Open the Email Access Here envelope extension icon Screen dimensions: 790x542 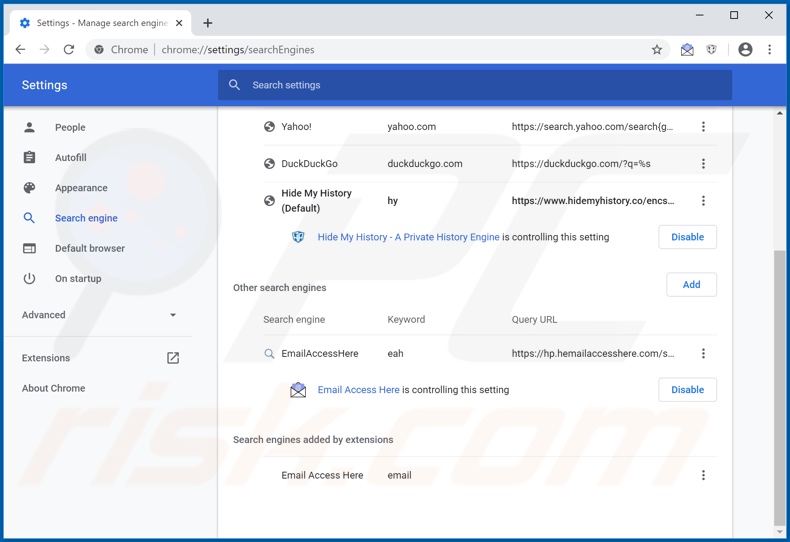point(687,49)
